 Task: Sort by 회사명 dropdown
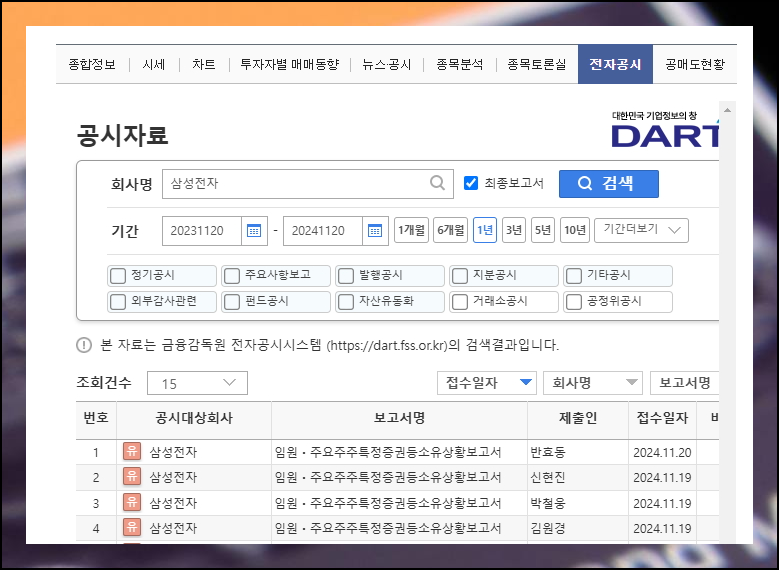coord(593,383)
